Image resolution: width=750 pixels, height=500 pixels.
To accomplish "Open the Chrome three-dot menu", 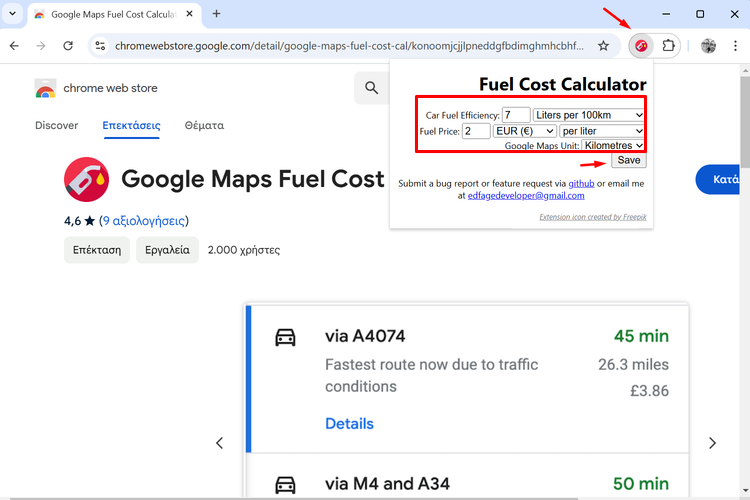I will tap(735, 46).
